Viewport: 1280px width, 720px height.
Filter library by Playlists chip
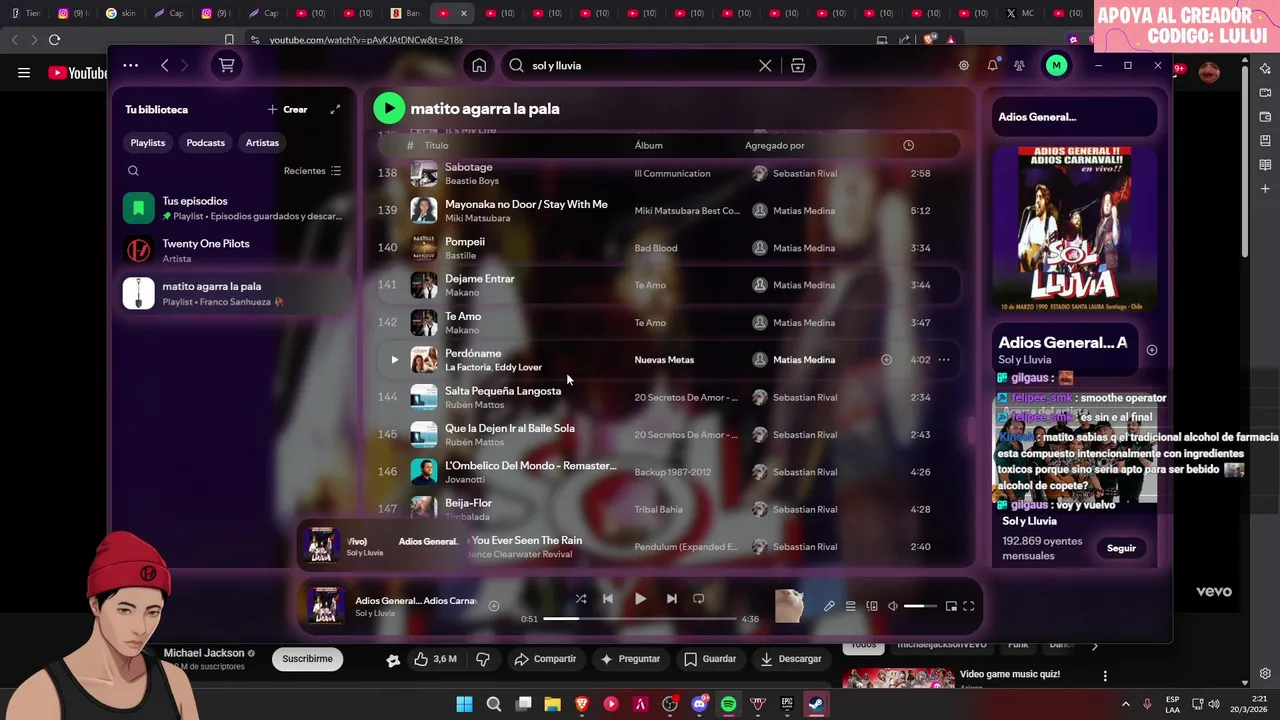click(x=147, y=143)
